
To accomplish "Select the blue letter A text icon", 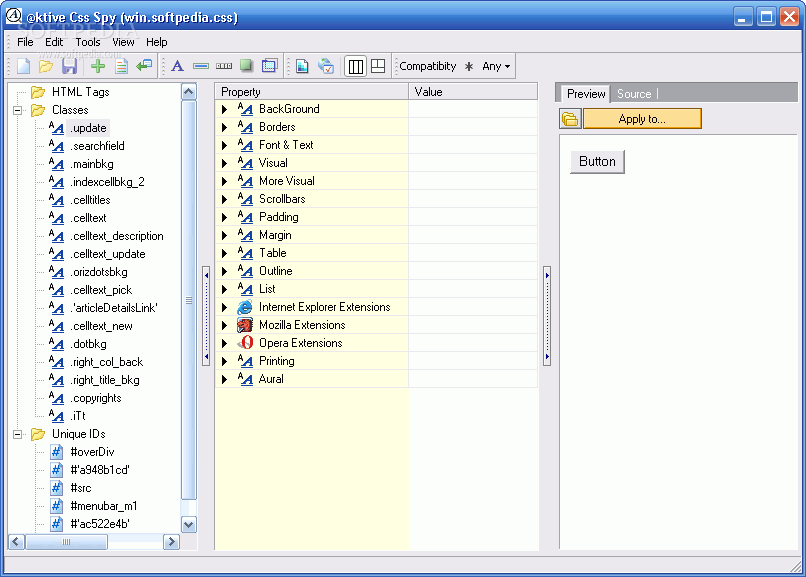I will point(177,66).
